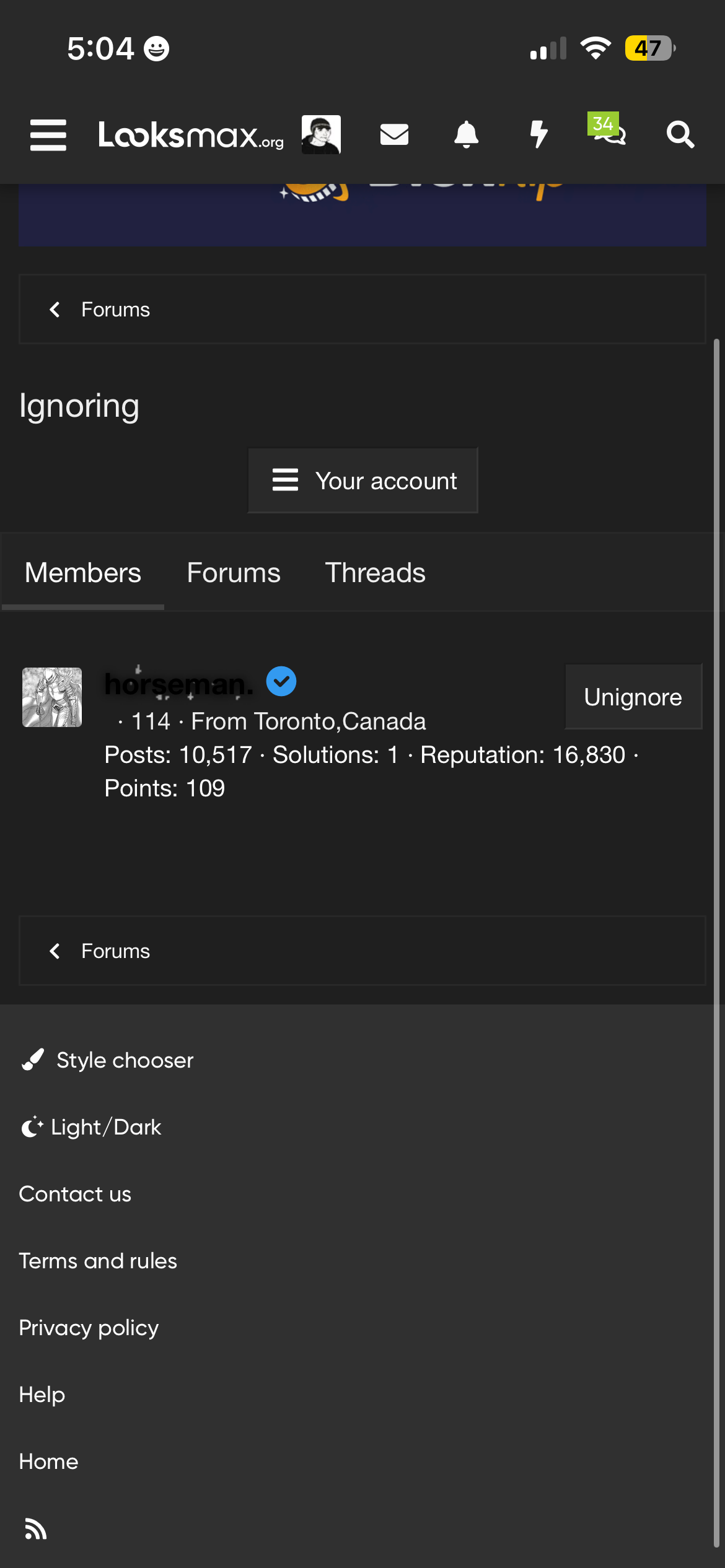Open the alerts bell icon
Image resolution: width=725 pixels, height=1568 pixels.
(466, 134)
